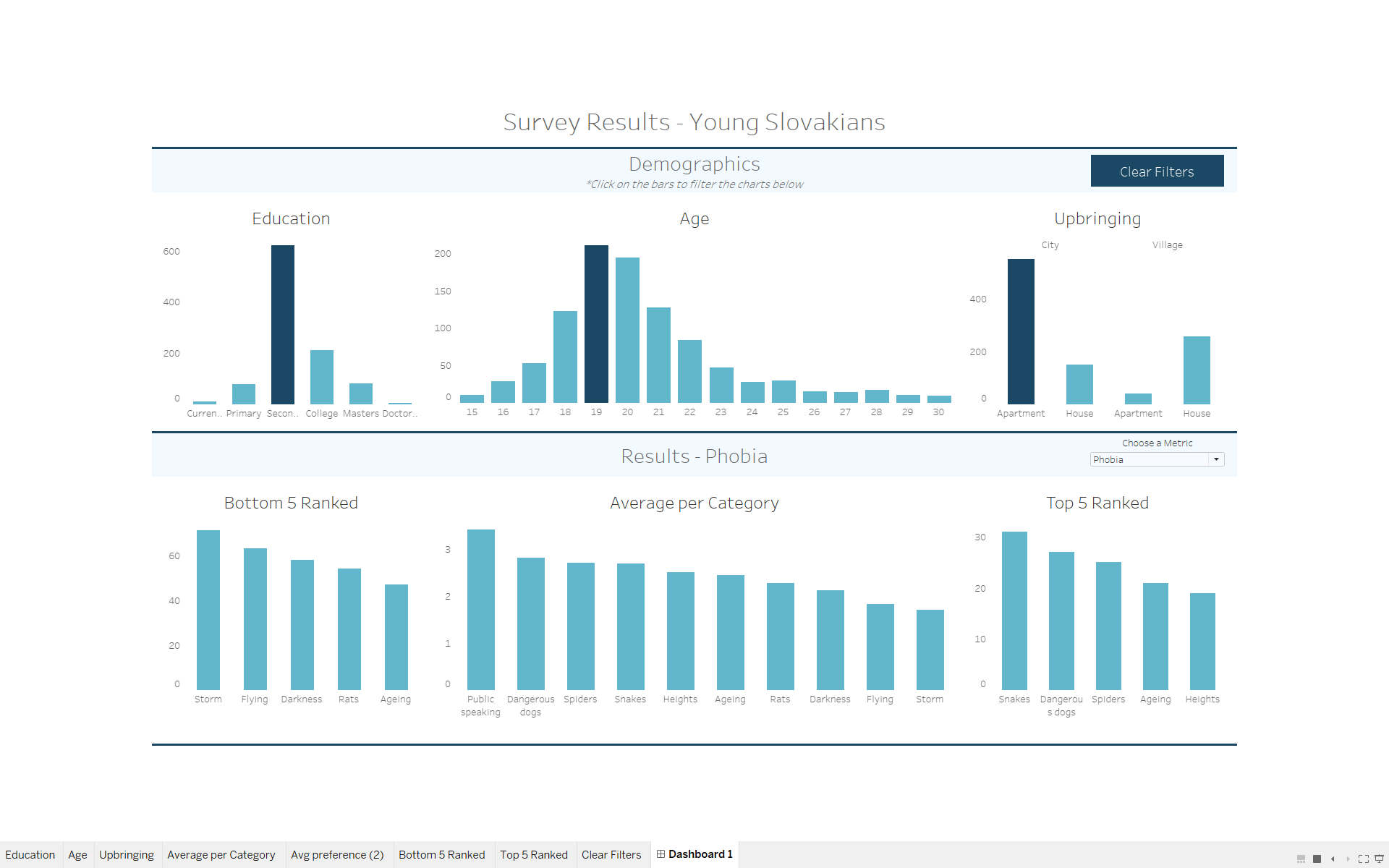Click the single sheet view icon
The width and height of the screenshot is (1389, 868).
[x=1317, y=859]
